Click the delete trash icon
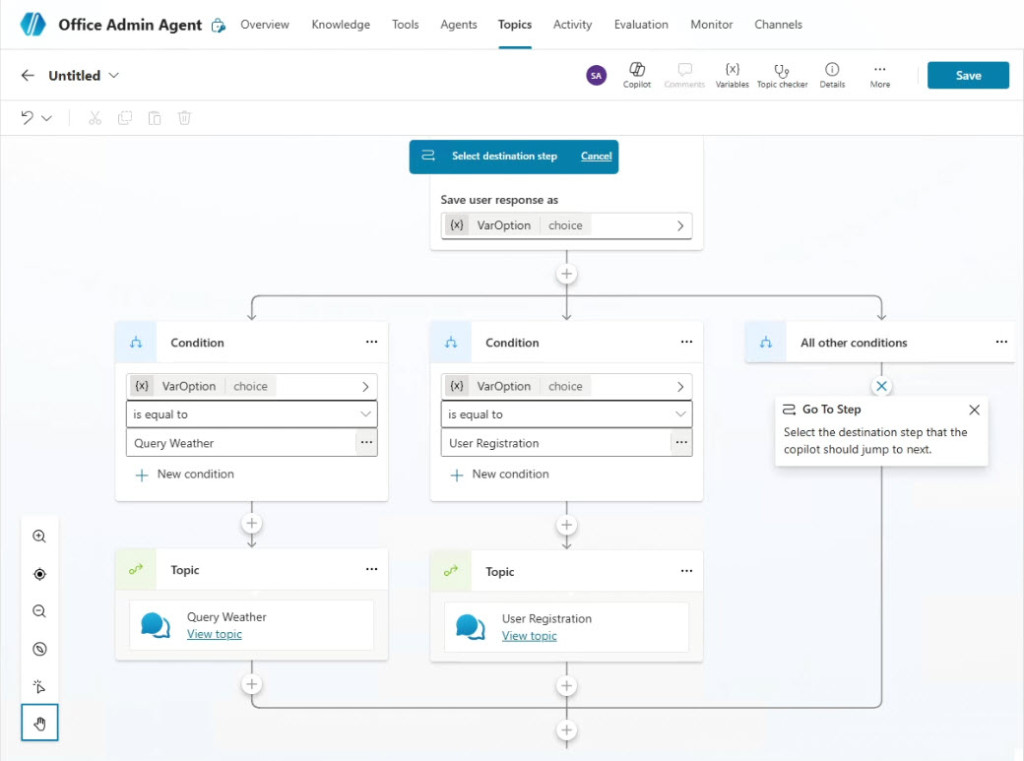Screen dimensions: 1024x761 click(x=184, y=118)
